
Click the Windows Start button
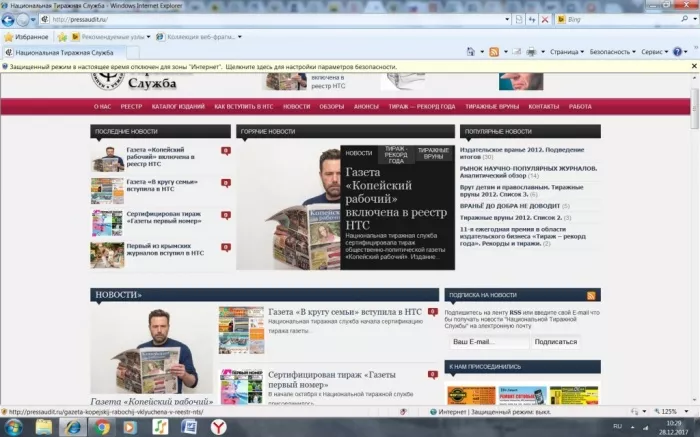[x=13, y=426]
